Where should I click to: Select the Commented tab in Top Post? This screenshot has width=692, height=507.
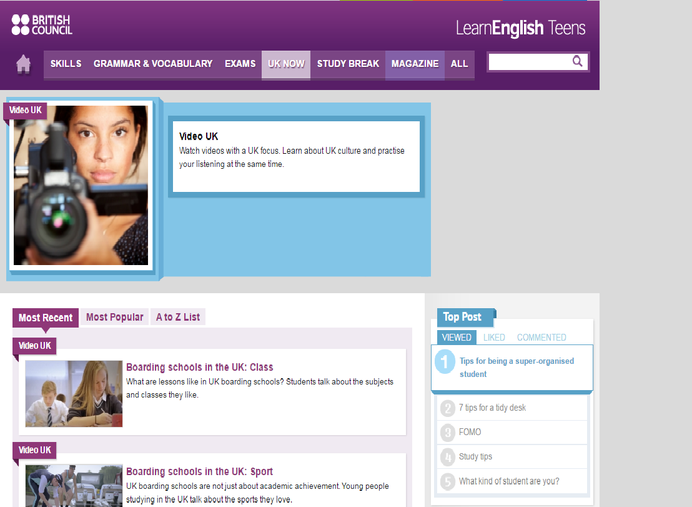coord(542,338)
